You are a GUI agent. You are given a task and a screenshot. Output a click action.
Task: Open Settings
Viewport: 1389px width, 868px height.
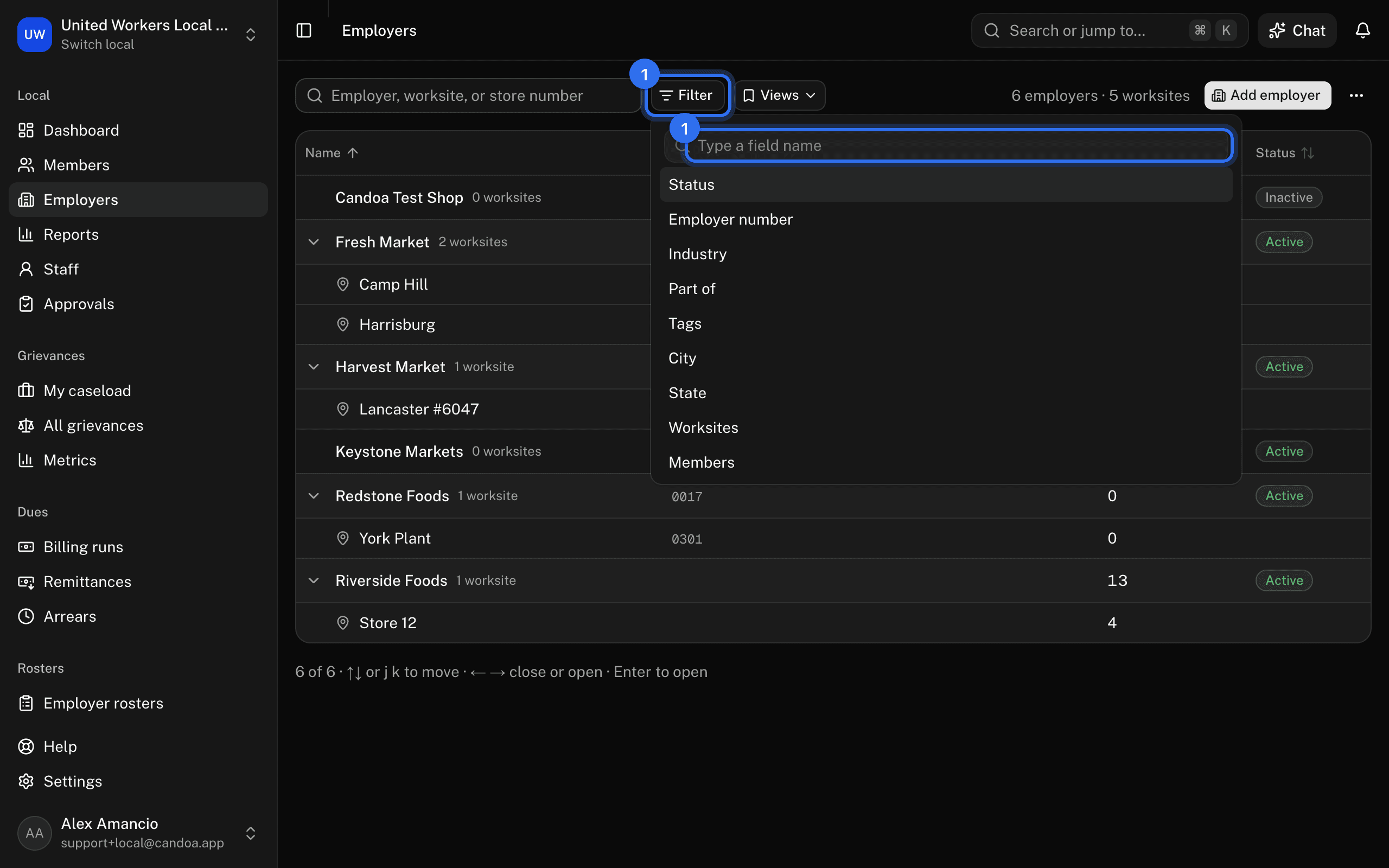click(x=138, y=781)
